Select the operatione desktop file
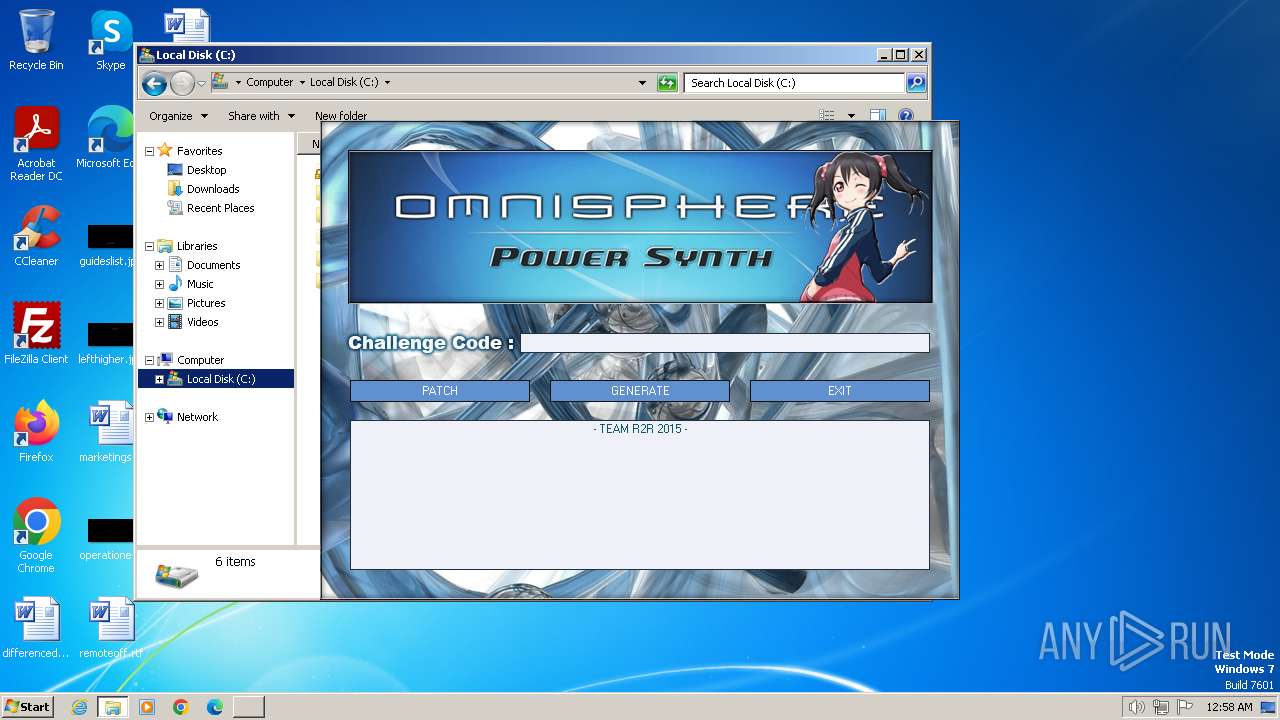1280x720 pixels. [106, 538]
